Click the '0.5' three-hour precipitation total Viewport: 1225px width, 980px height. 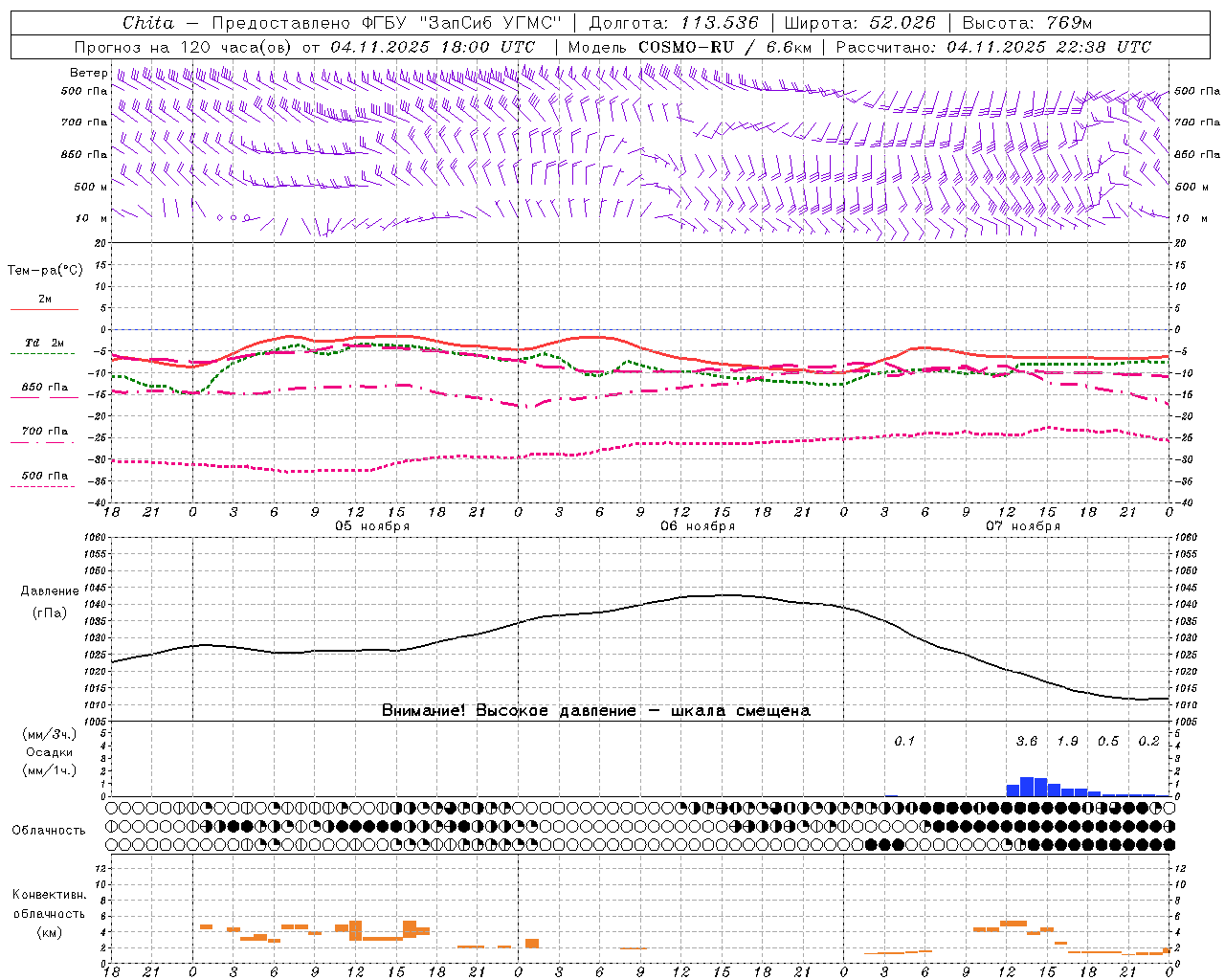1108,742
